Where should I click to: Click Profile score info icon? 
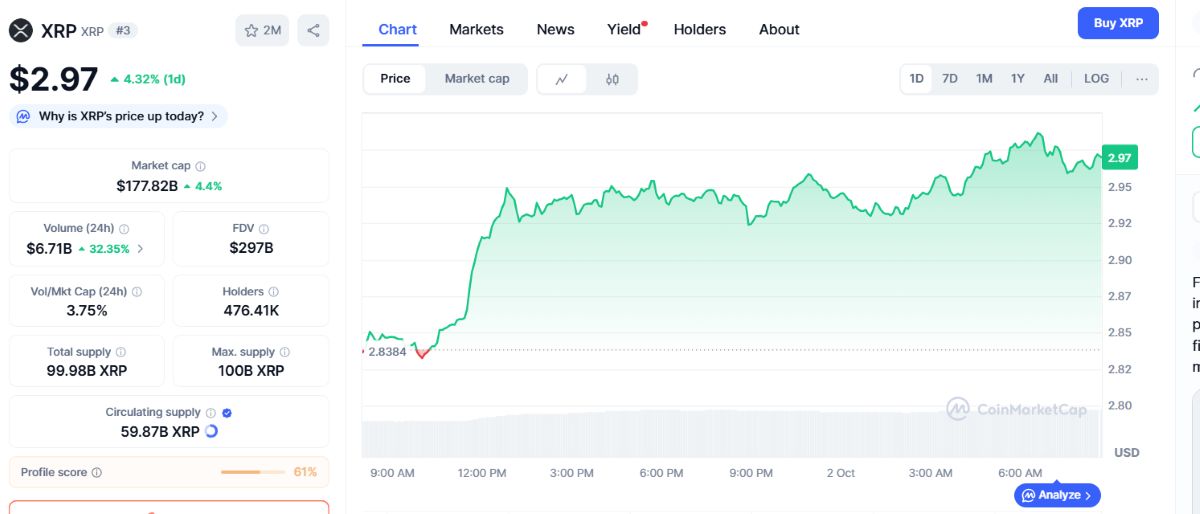tap(97, 472)
